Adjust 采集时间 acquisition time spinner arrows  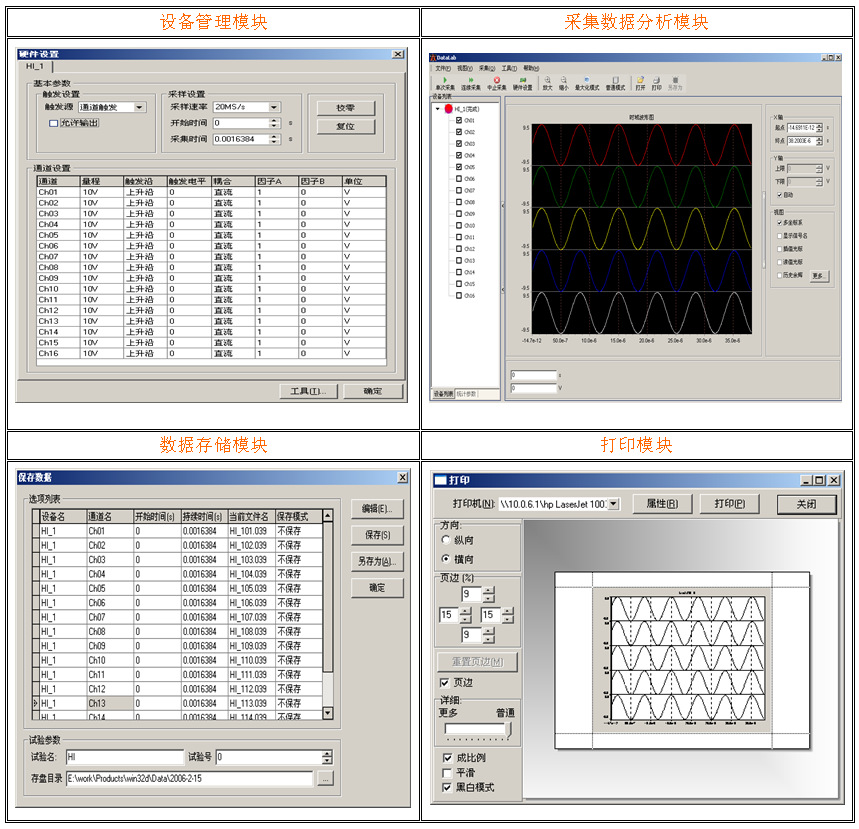pos(275,139)
